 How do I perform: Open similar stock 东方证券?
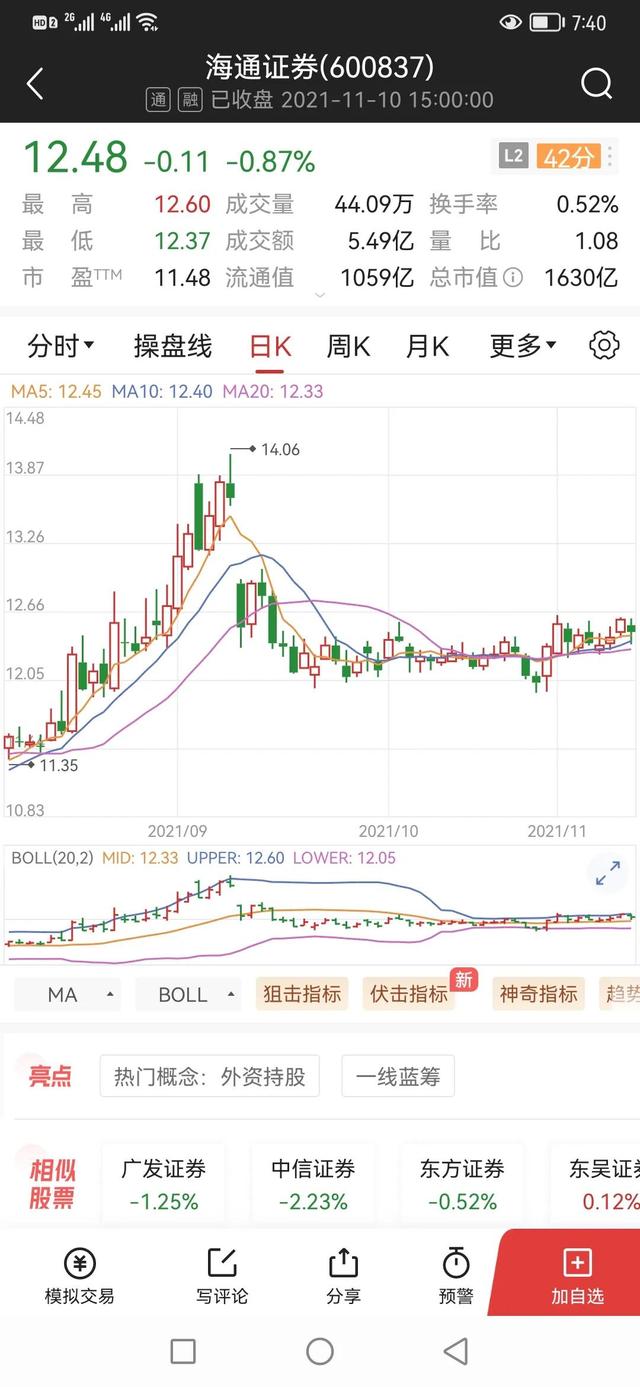pyautogui.click(x=462, y=1185)
